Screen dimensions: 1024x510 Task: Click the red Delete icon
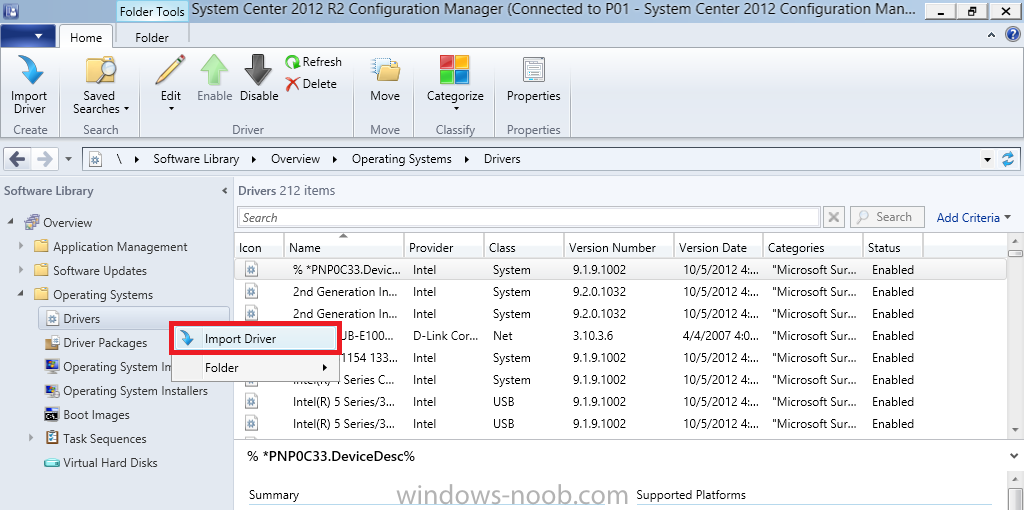(292, 84)
